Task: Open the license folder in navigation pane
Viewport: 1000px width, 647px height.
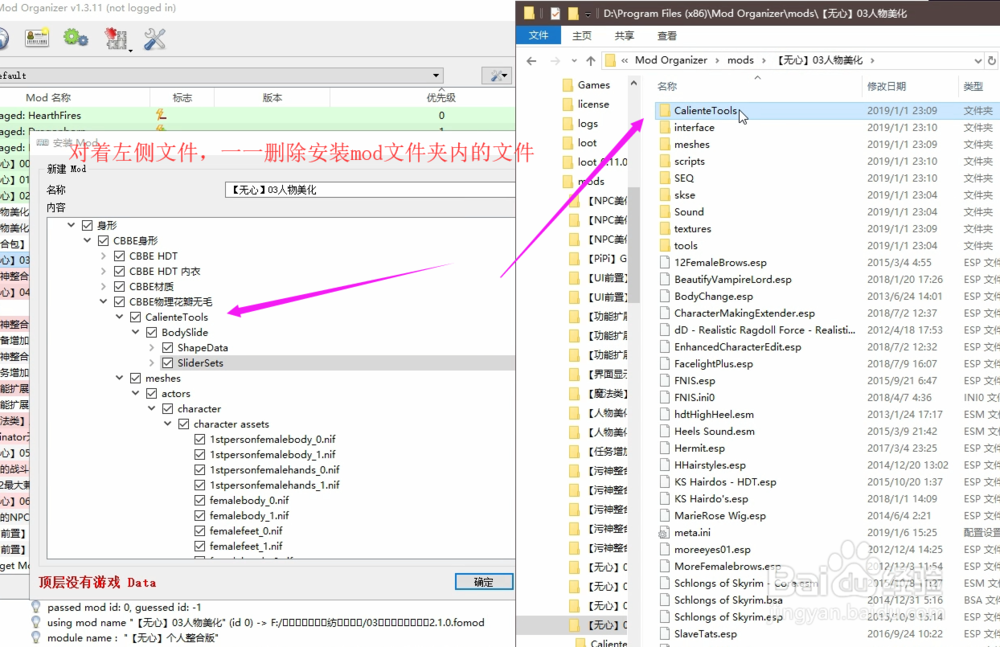Action: tap(593, 104)
